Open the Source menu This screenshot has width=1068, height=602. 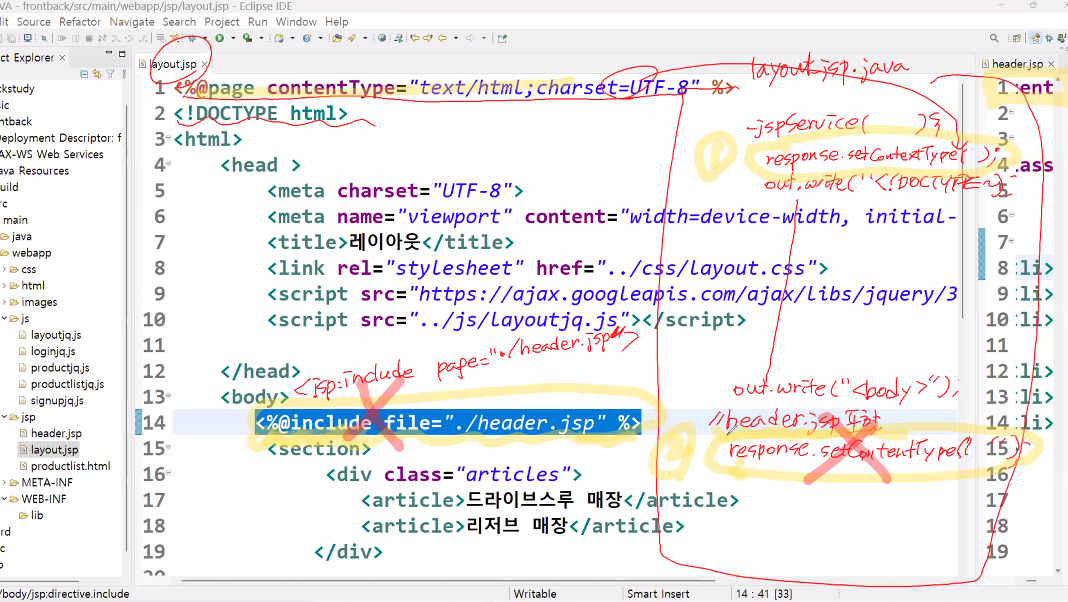tap(33, 22)
